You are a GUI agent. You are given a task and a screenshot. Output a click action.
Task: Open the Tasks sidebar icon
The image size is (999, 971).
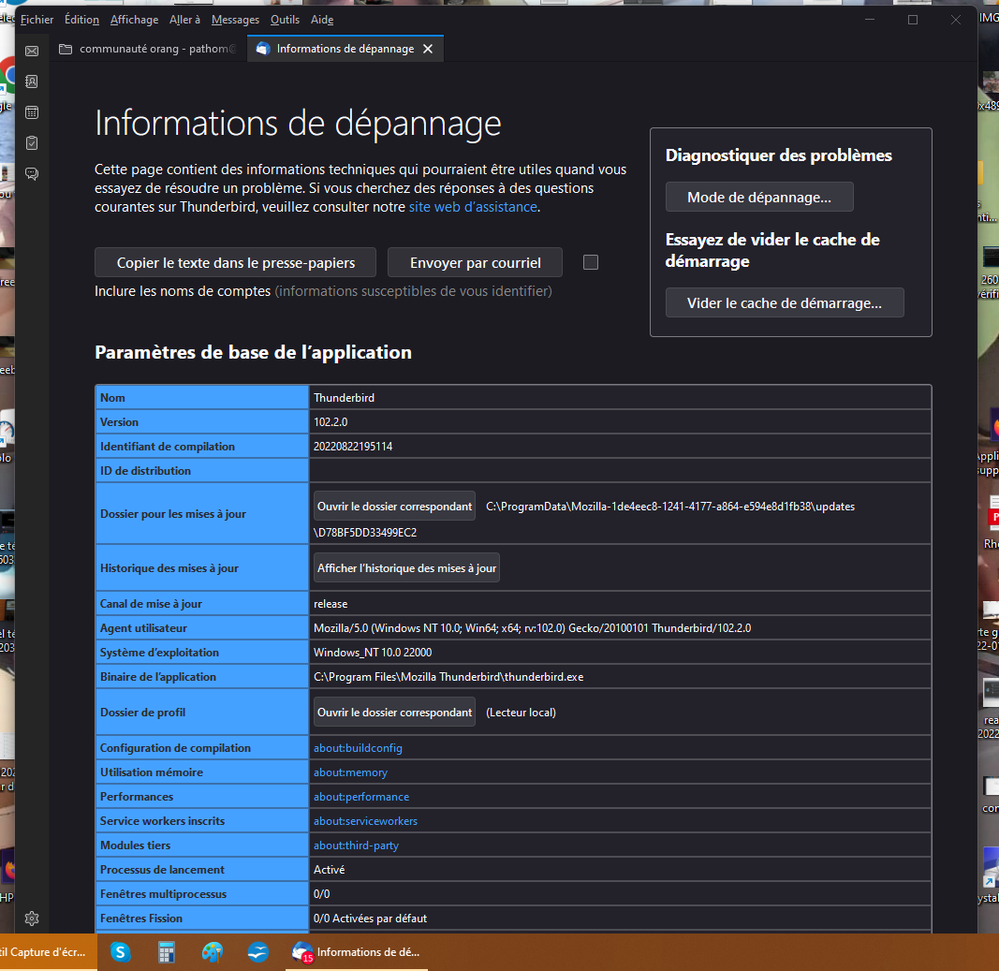click(31, 143)
